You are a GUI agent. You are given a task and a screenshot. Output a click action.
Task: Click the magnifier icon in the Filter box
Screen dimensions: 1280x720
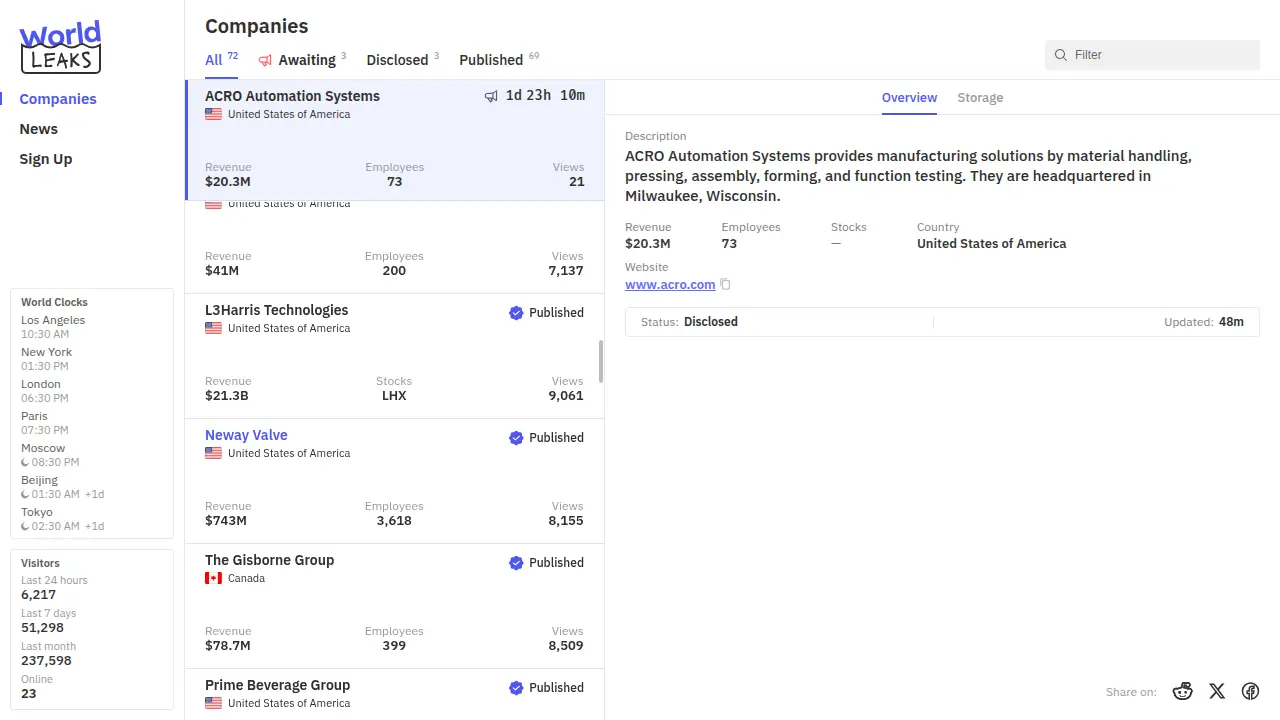click(1061, 55)
